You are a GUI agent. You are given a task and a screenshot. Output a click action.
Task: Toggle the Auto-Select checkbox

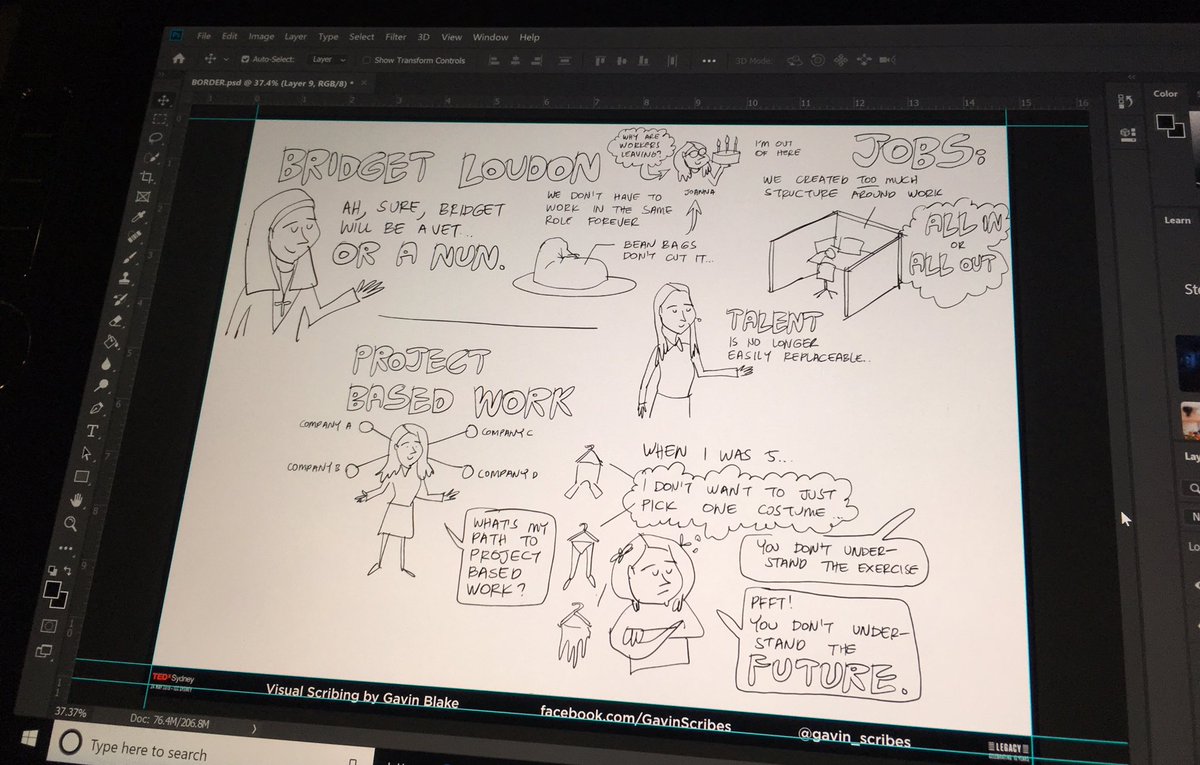pyautogui.click(x=244, y=60)
